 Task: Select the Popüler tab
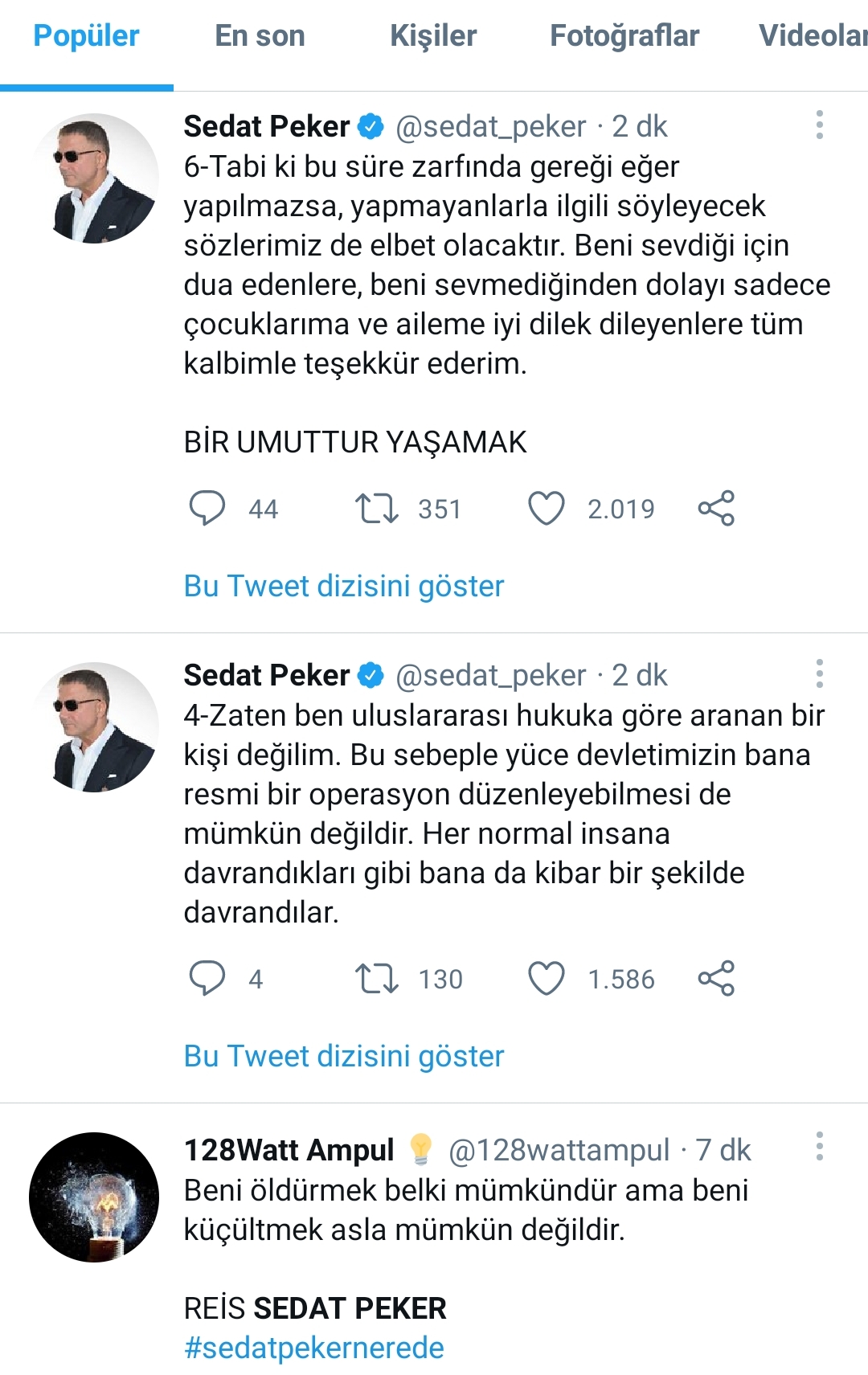click(86, 36)
